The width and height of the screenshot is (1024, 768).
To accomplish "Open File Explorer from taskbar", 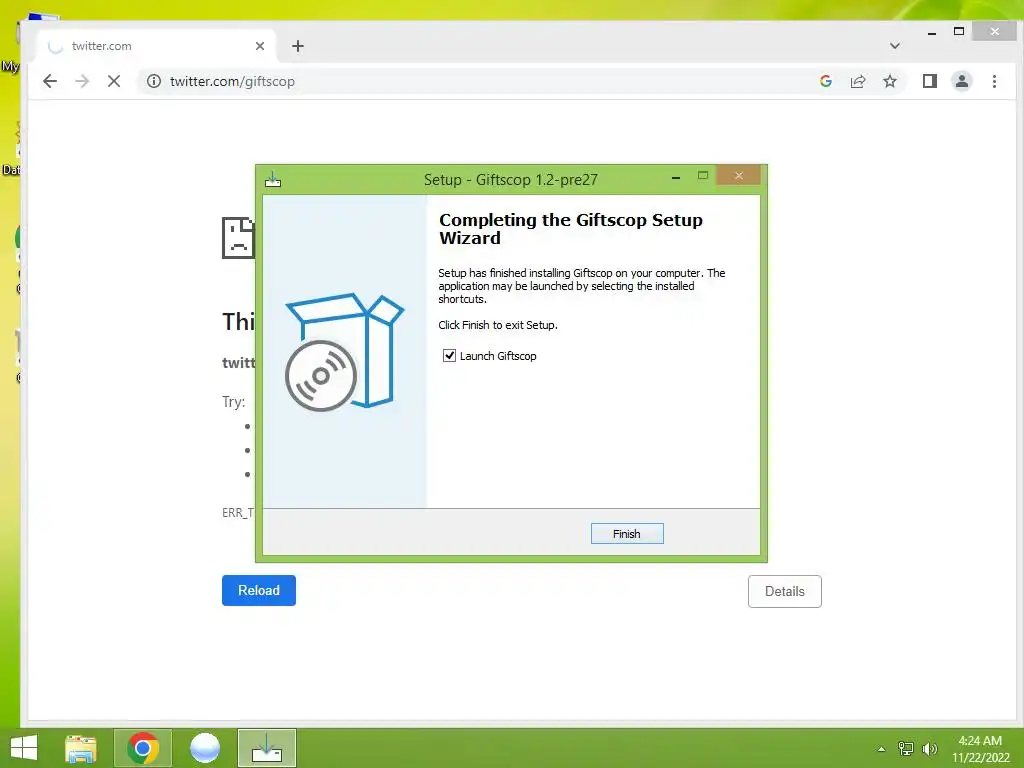I will 81,748.
